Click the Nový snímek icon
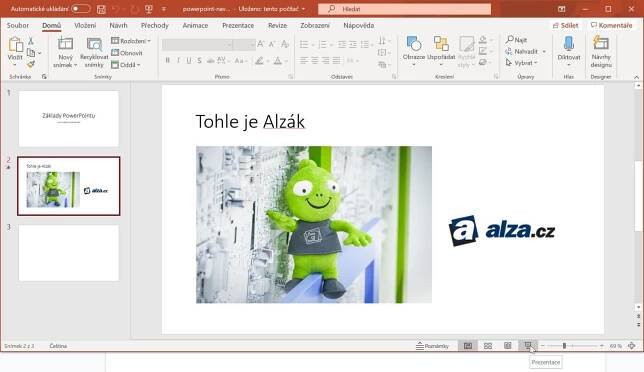The width and height of the screenshot is (644, 372). 65,44
